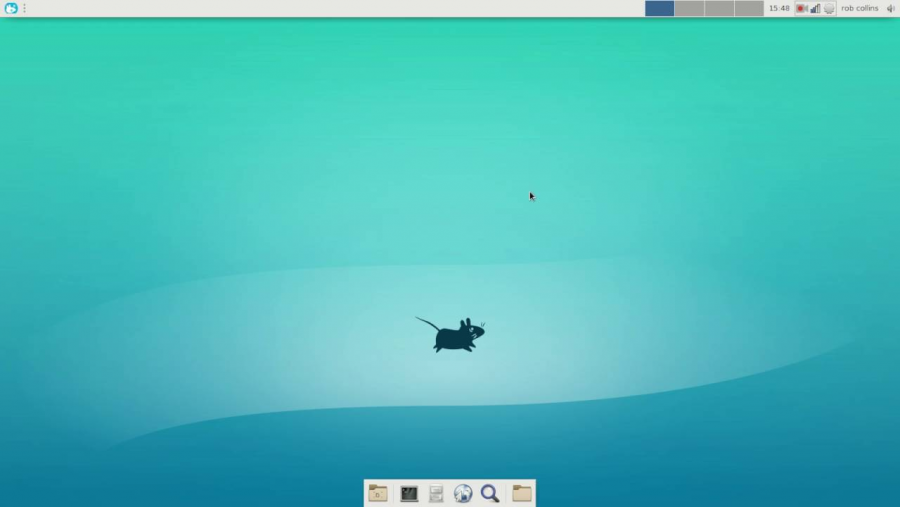Switch to the fourth workspace in pager

748,8
